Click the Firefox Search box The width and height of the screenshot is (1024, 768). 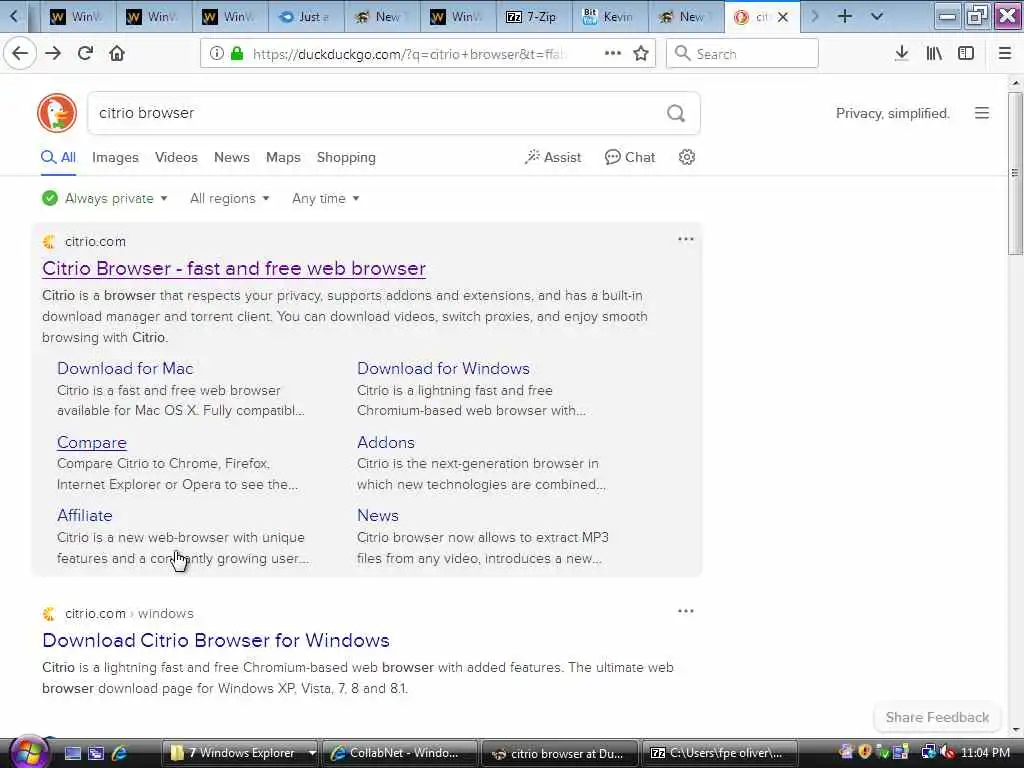click(x=742, y=54)
